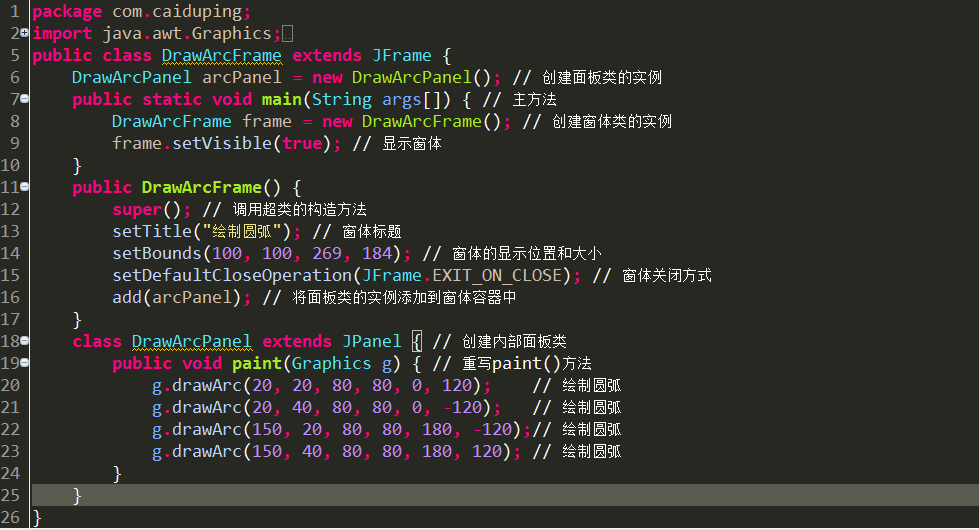Viewport: 979px width, 530px height.
Task: Click the comment 主方法 on line 7
Action: tap(534, 100)
